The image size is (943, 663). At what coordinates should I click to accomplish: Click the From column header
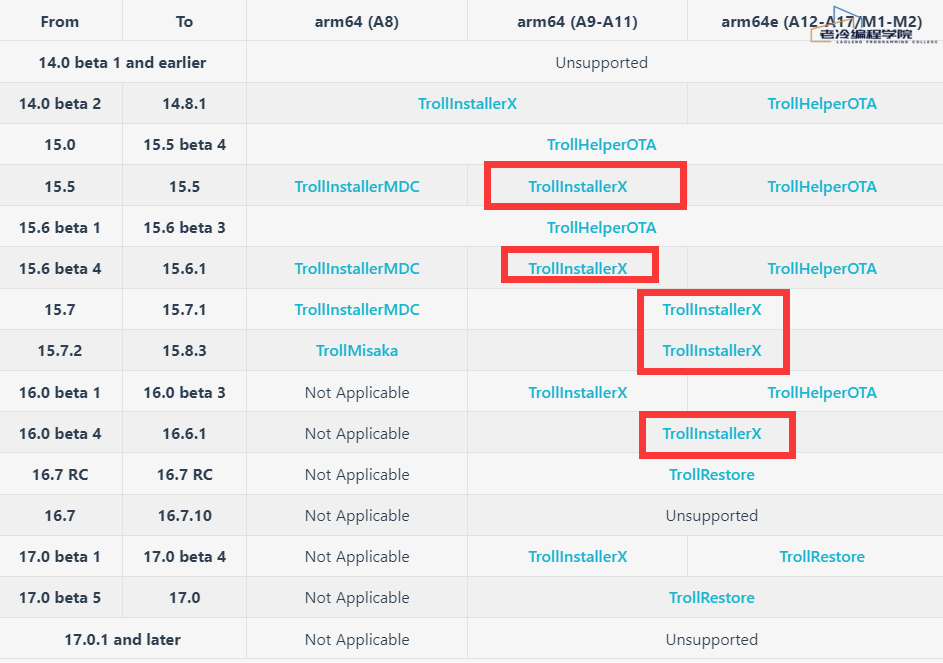click(60, 22)
